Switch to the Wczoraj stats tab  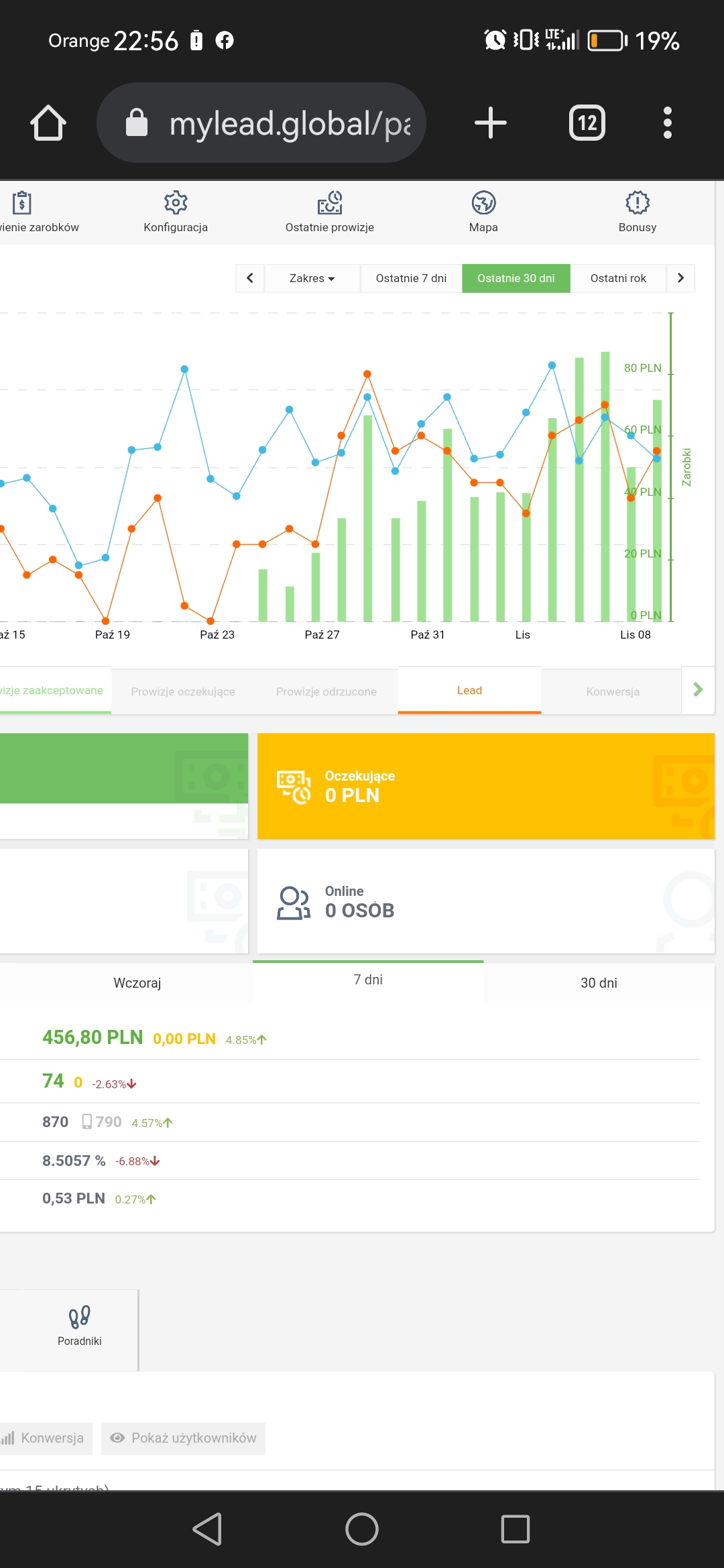(x=137, y=983)
